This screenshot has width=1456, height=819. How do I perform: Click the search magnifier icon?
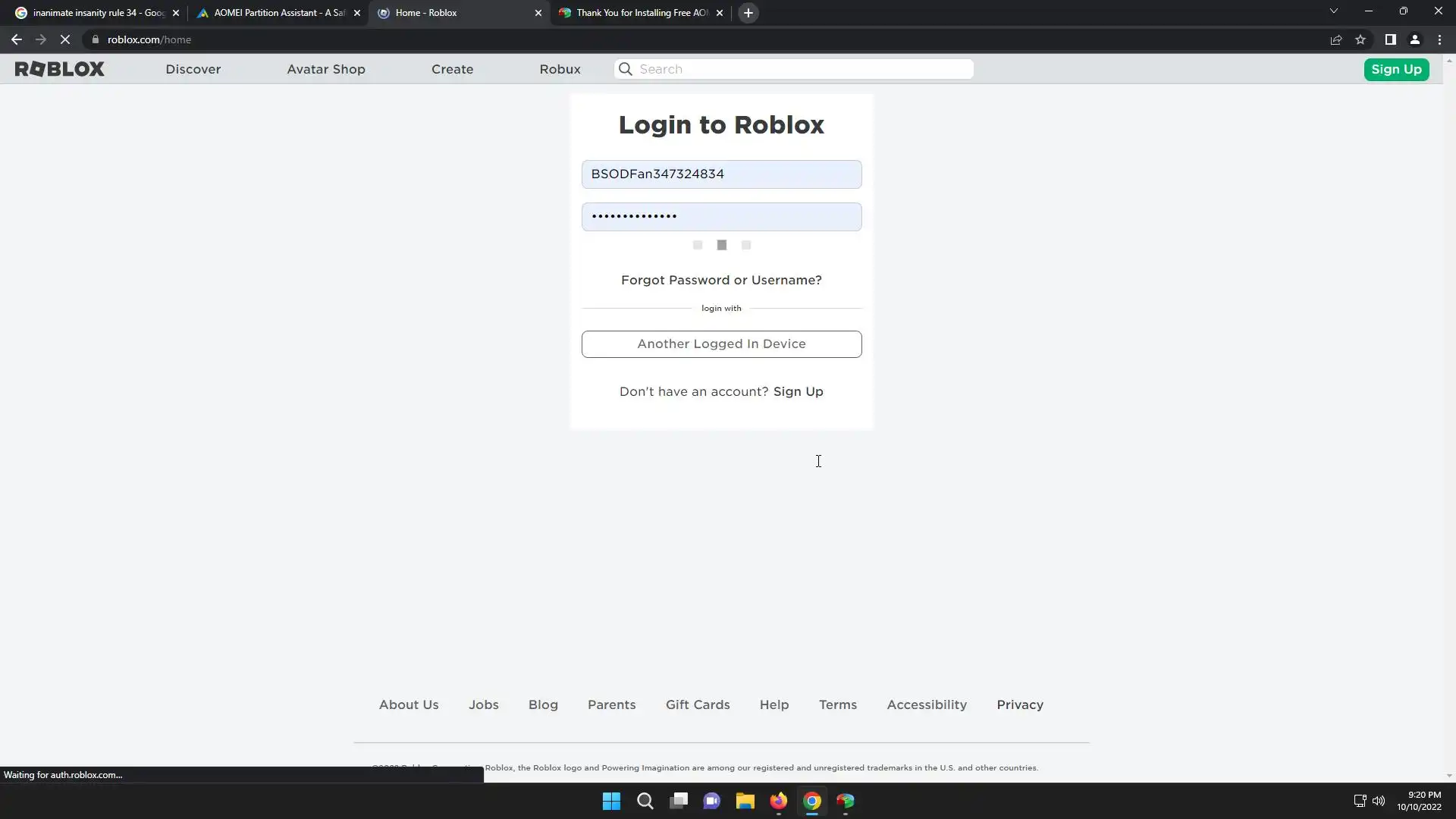[626, 69]
